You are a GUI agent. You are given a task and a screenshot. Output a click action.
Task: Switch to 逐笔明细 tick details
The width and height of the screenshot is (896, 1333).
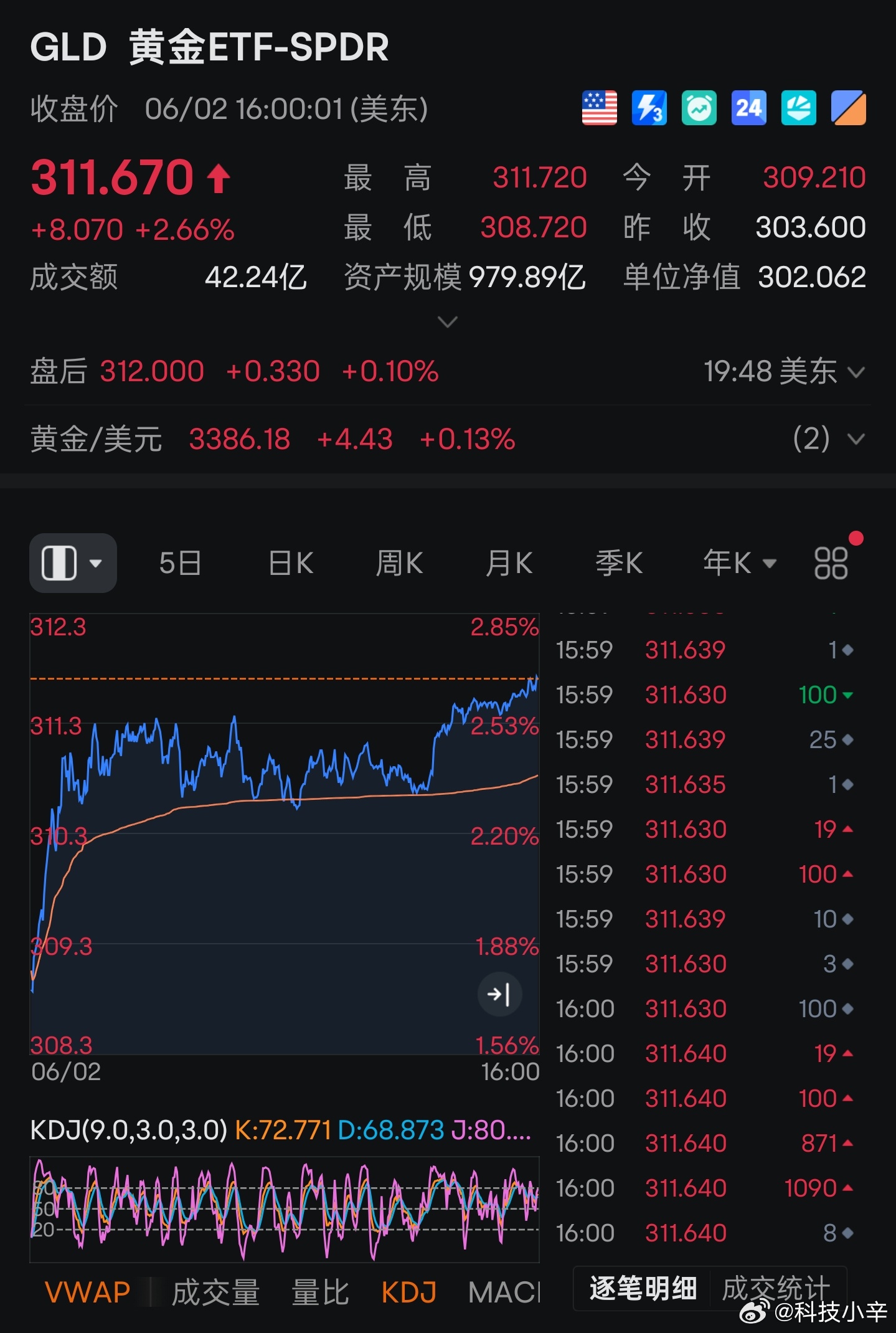643,1288
